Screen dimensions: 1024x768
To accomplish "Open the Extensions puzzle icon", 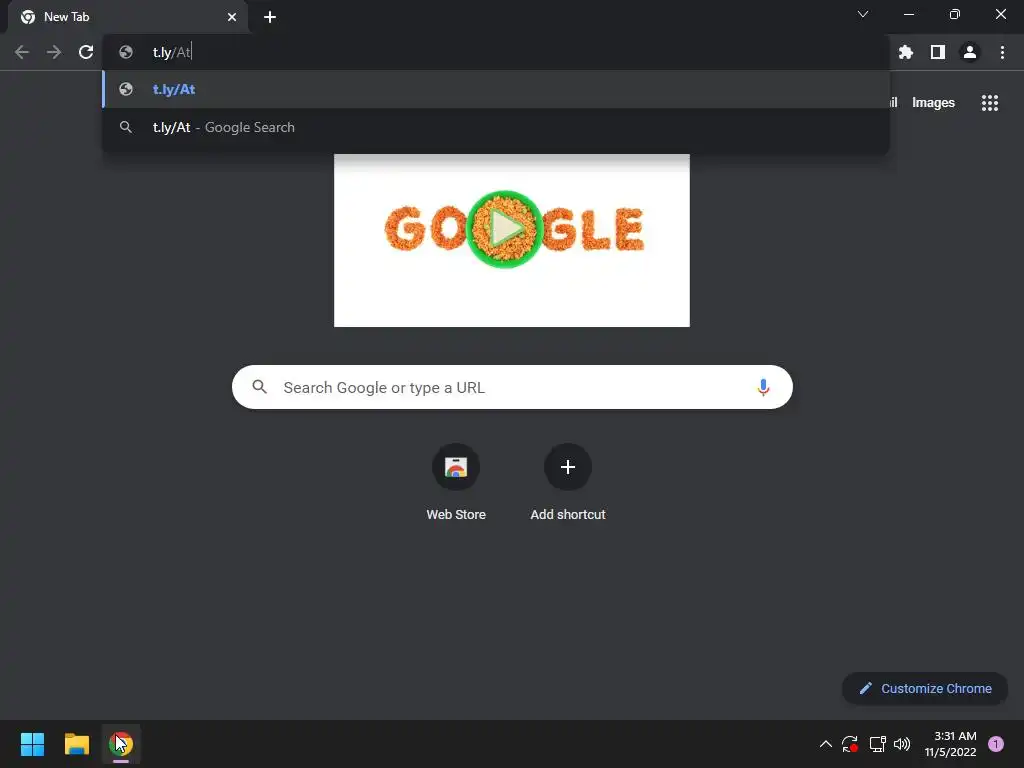I will point(906,52).
